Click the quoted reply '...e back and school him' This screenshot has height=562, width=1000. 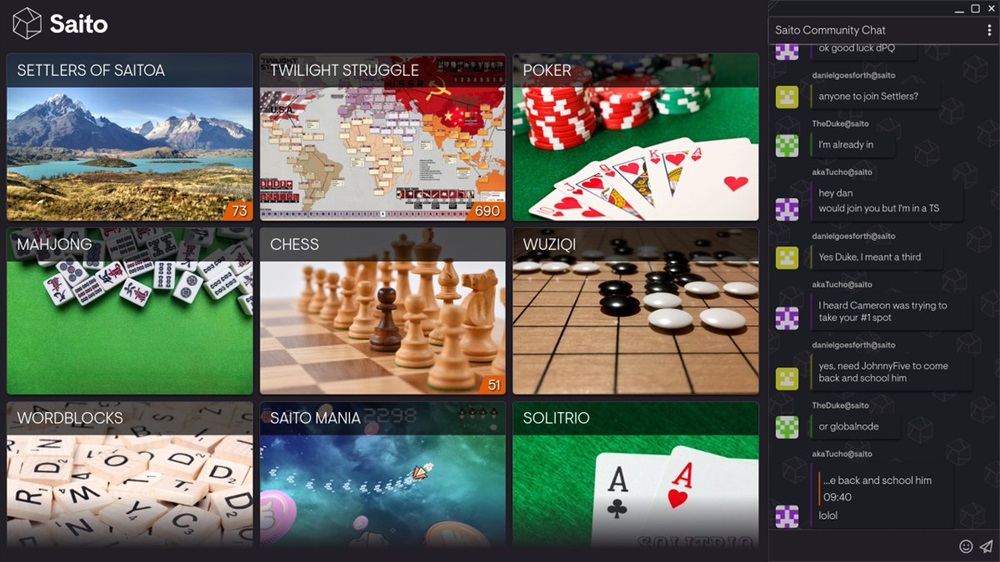pos(877,480)
